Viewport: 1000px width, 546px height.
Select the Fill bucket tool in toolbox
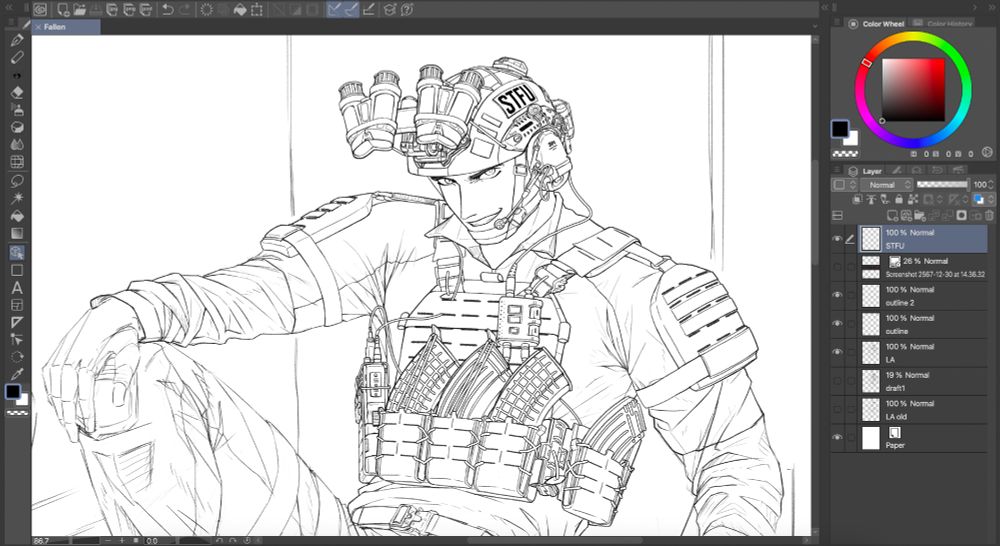click(x=17, y=216)
